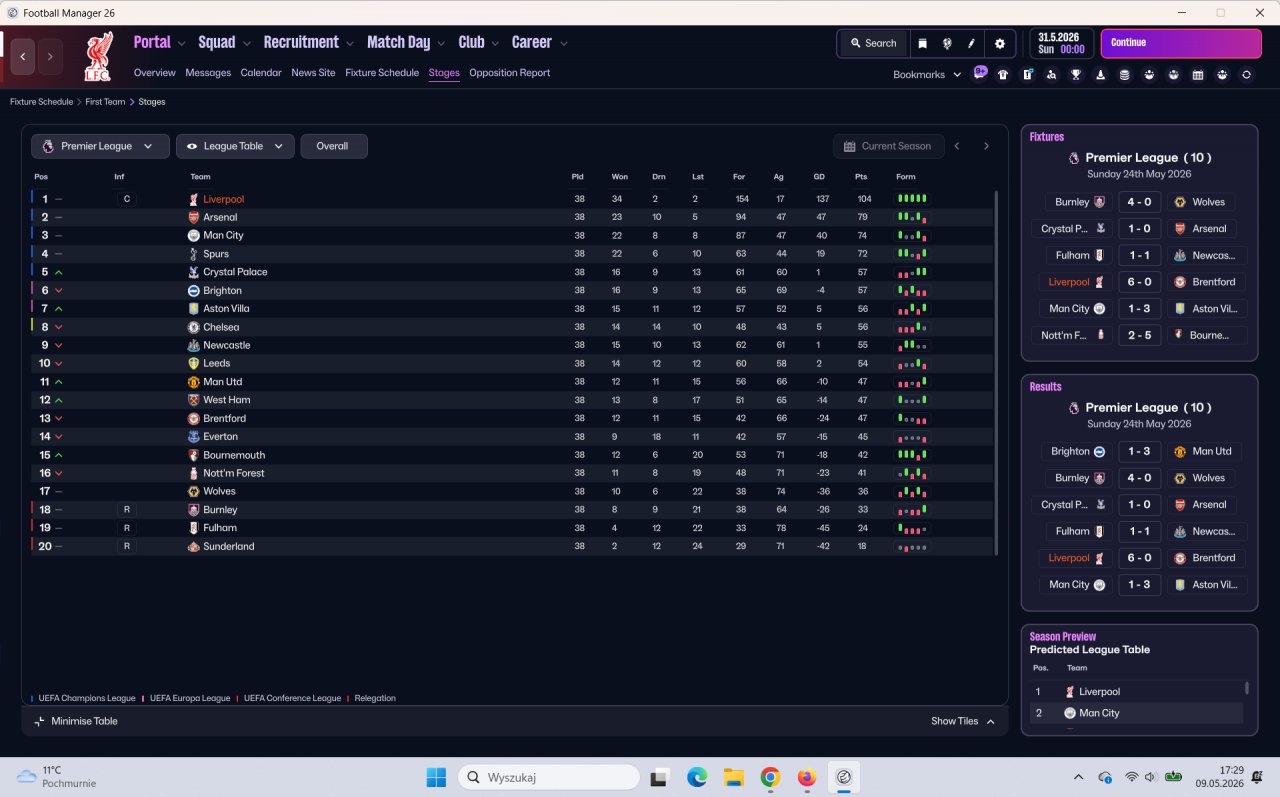The height and width of the screenshot is (797, 1280).
Task: Click the Overall filter button
Action: 334,146
